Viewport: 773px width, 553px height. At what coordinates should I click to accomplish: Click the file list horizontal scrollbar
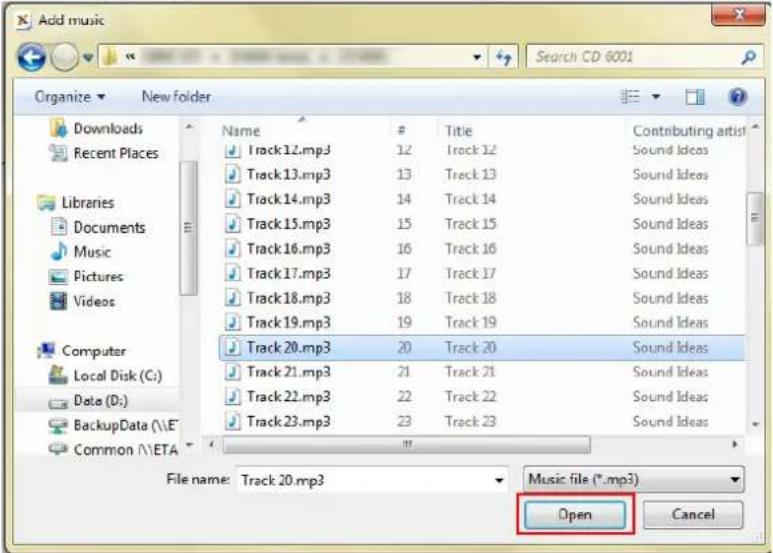coord(407,445)
